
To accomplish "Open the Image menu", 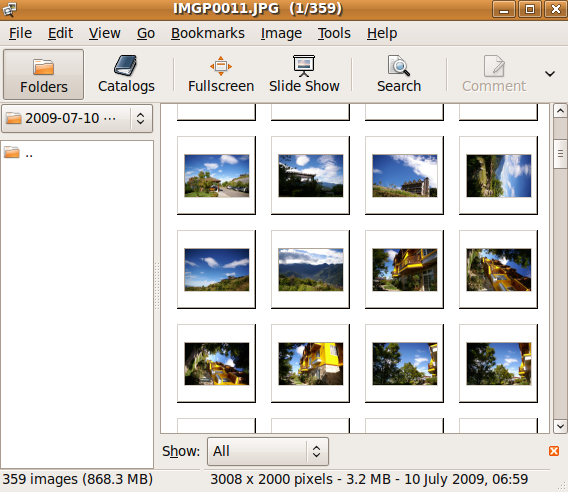I will coord(281,33).
